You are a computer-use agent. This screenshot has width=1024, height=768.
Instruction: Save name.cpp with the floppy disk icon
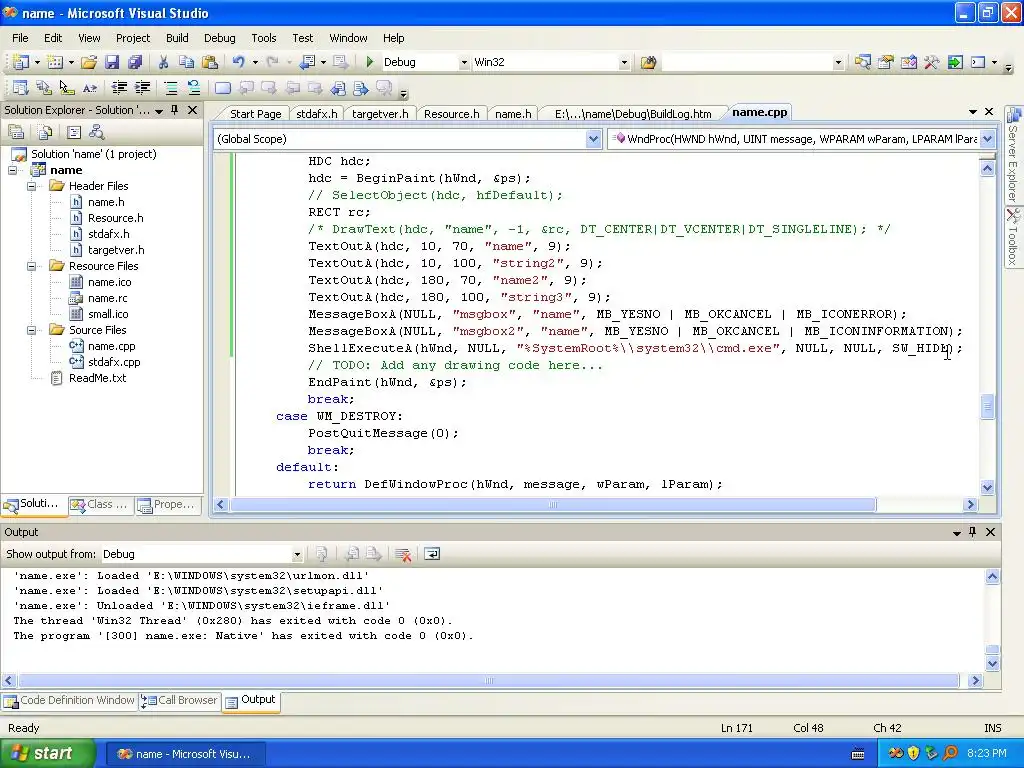point(112,62)
